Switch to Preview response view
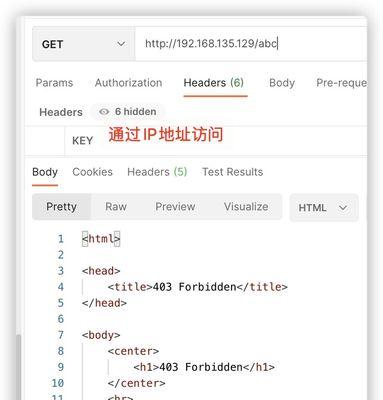383x400 pixels. tap(175, 207)
